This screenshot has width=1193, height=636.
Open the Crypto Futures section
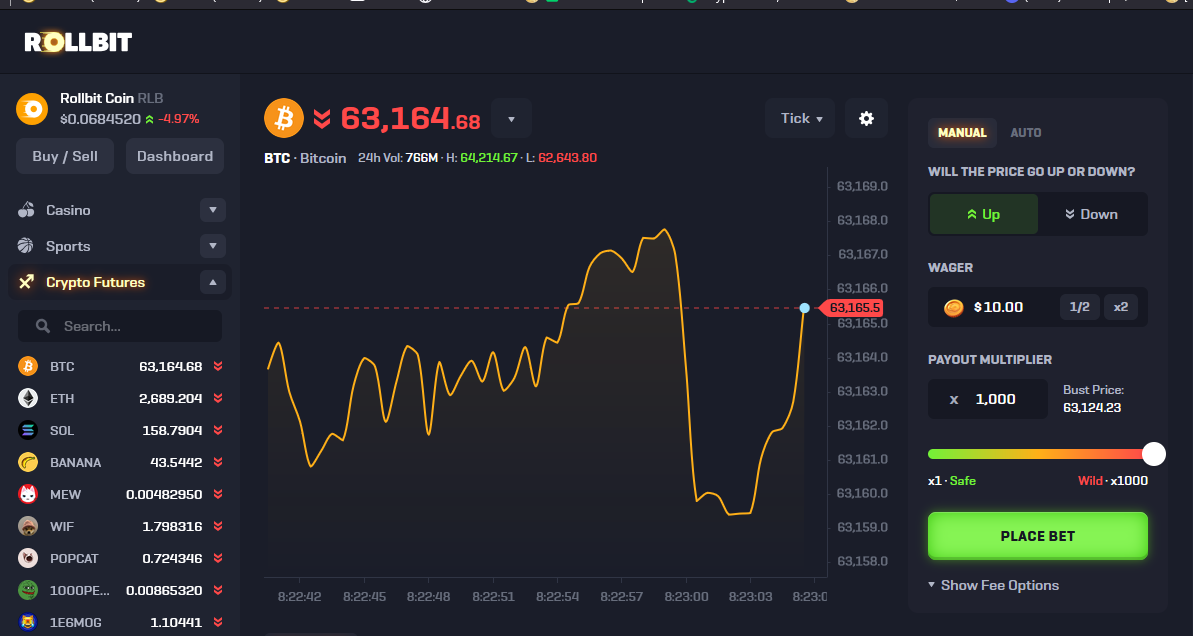click(96, 282)
